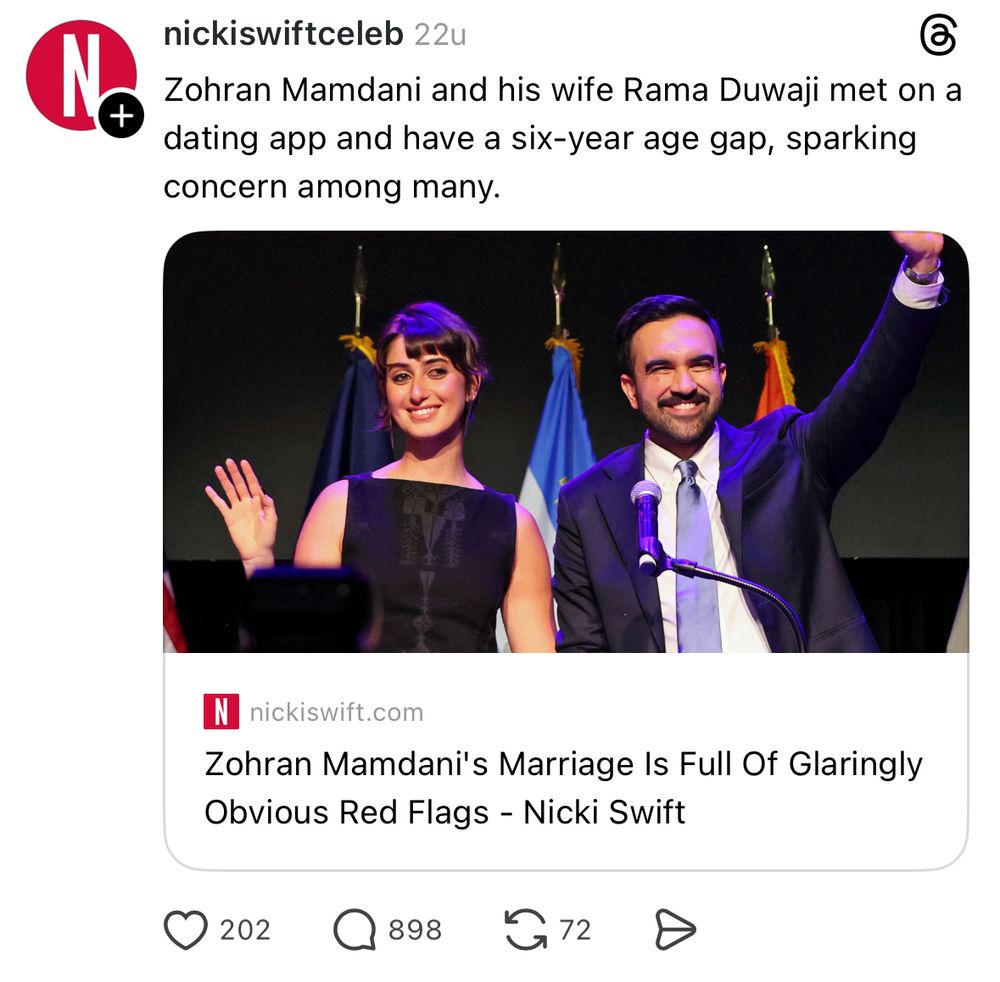Click the 22u post timestamp
Screen dimensions: 1000x982
[x=440, y=35]
